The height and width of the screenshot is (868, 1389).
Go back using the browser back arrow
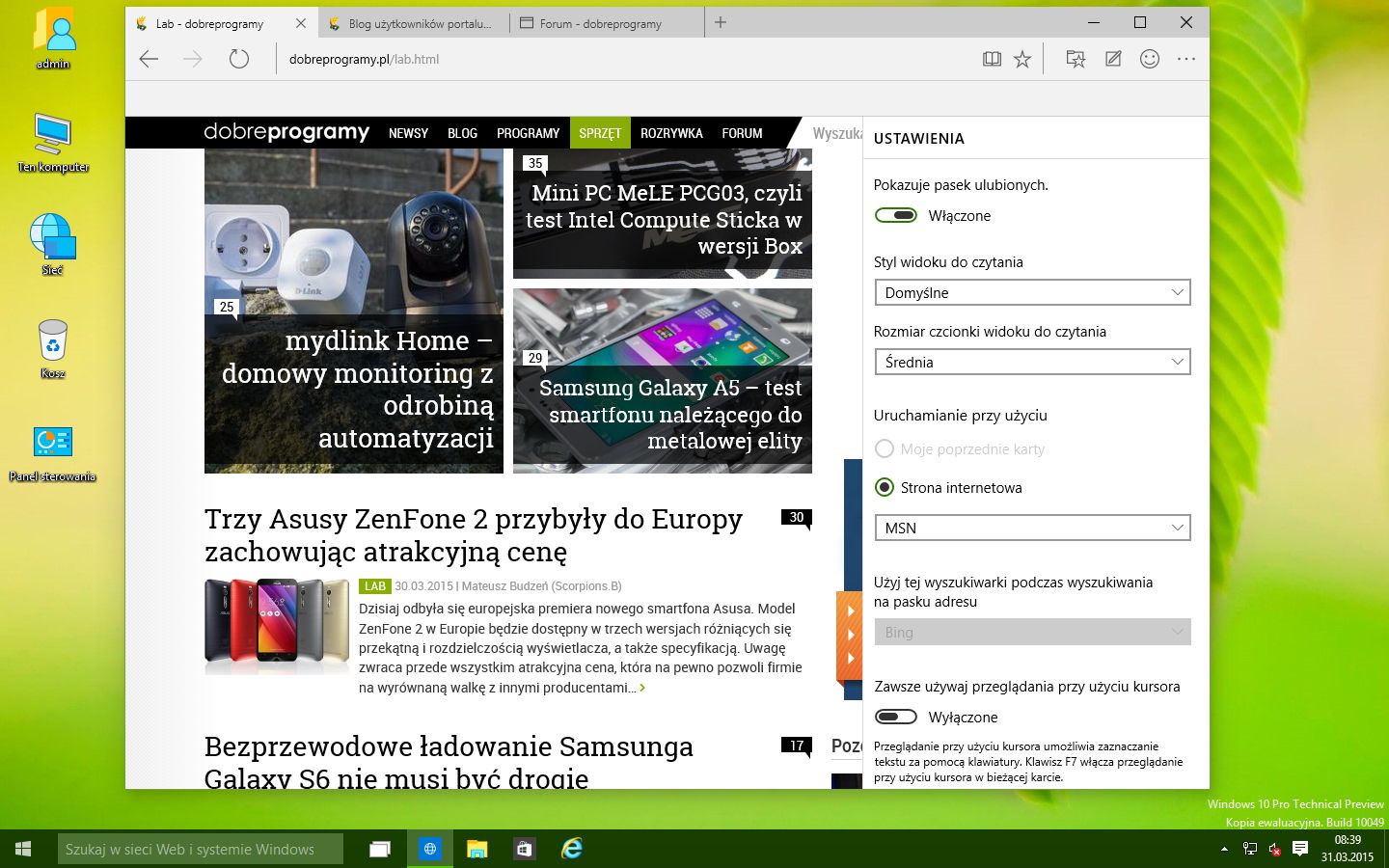tap(149, 59)
